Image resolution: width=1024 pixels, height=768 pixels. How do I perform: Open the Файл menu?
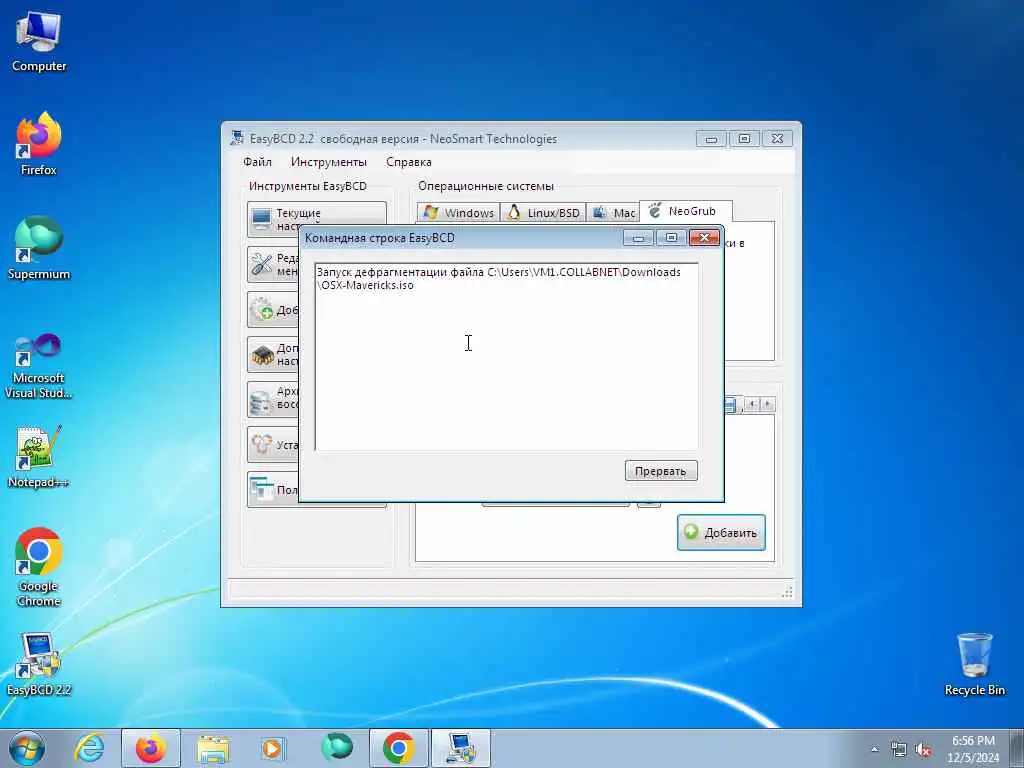coord(257,162)
